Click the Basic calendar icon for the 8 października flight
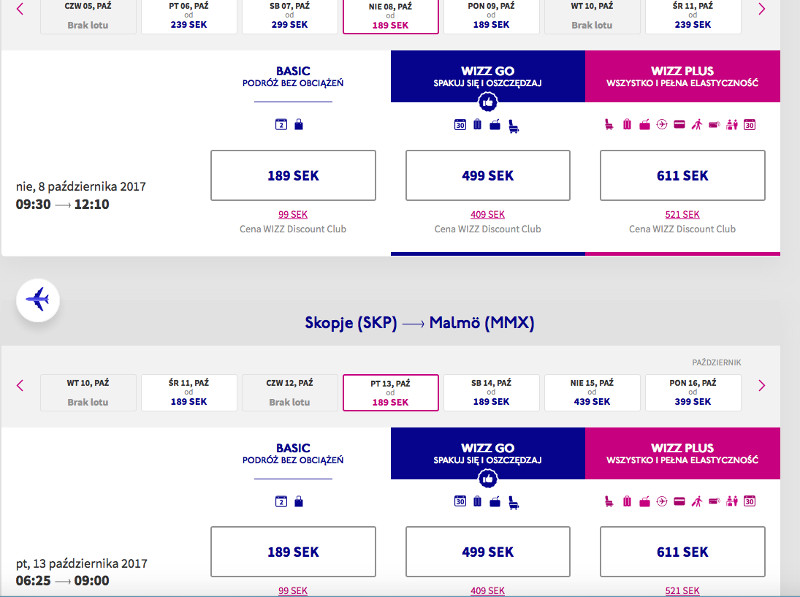Image resolution: width=800 pixels, height=597 pixels. tap(281, 125)
